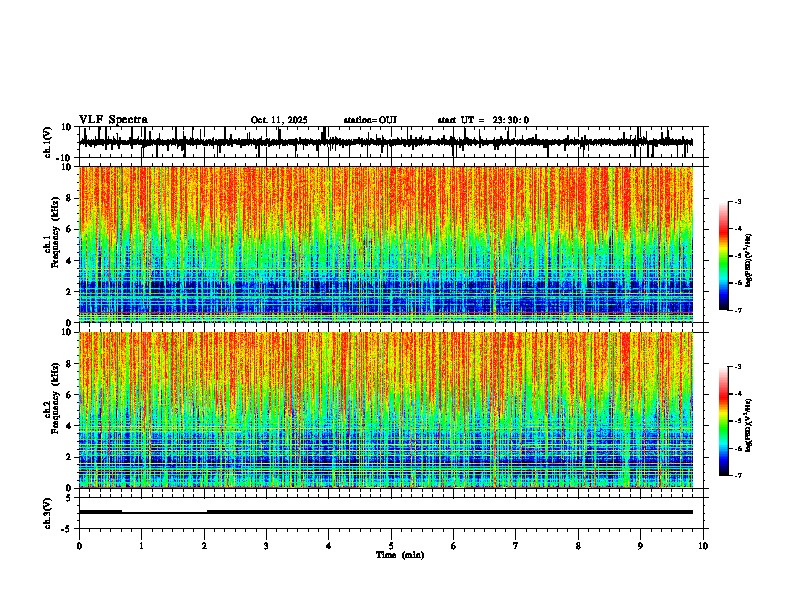Click the "-3" label on ch.2 colorbar
Viewport: 792px width, 612px height.
pyautogui.click(x=738, y=367)
